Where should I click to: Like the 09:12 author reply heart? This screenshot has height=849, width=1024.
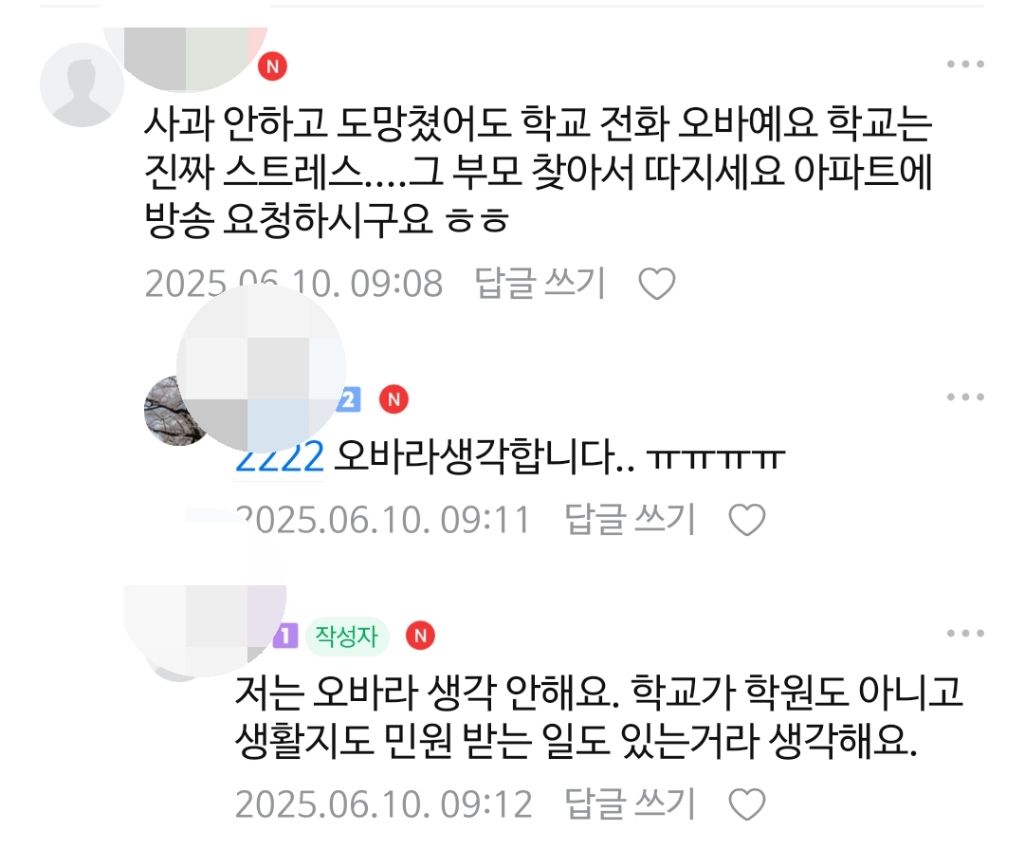(746, 805)
